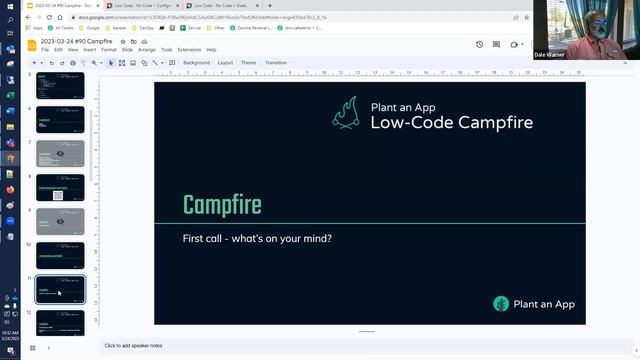Select hidden slide 9 thumbnail
640x360 pixels.
[x=60, y=222]
